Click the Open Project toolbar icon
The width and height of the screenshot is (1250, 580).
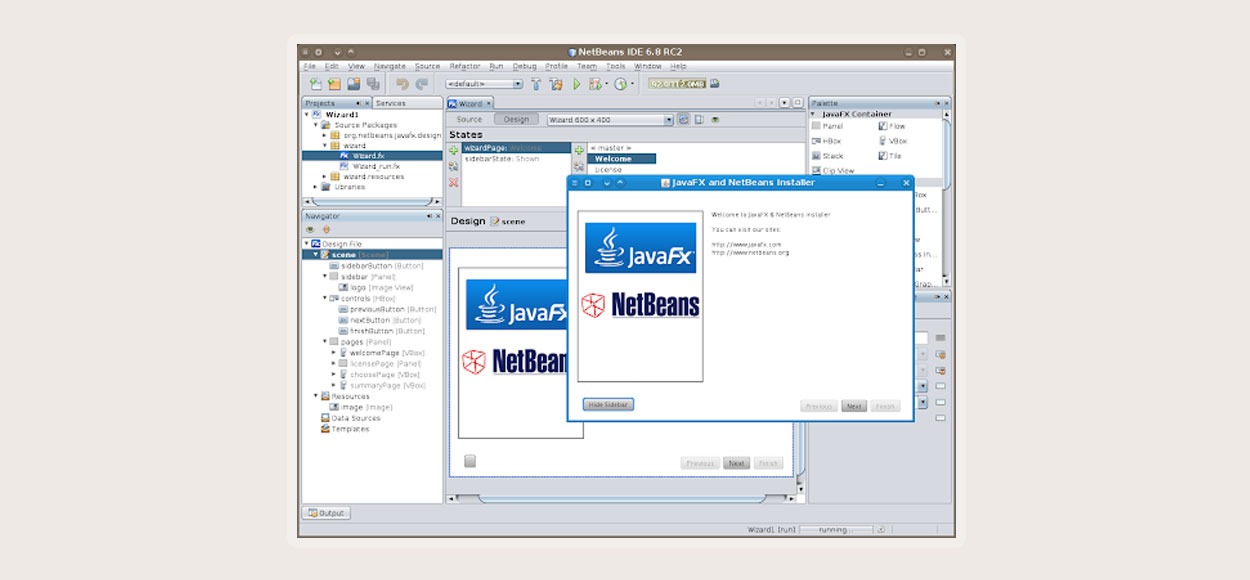353,84
